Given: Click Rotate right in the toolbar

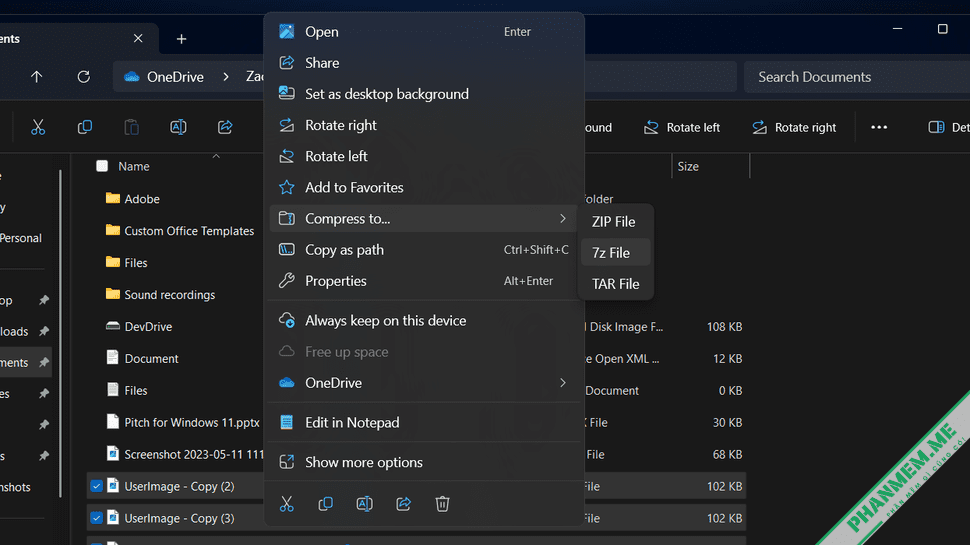Looking at the screenshot, I should click(x=794, y=127).
